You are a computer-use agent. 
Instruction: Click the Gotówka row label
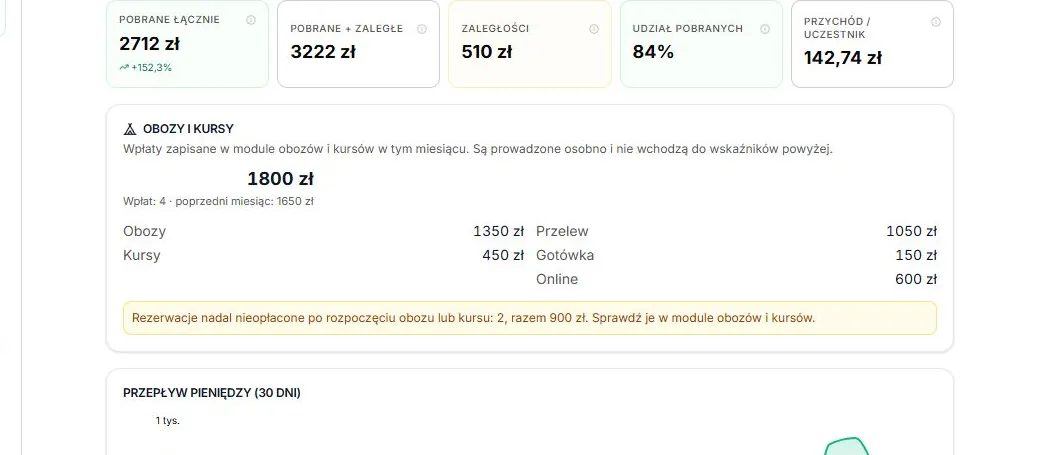coord(565,255)
